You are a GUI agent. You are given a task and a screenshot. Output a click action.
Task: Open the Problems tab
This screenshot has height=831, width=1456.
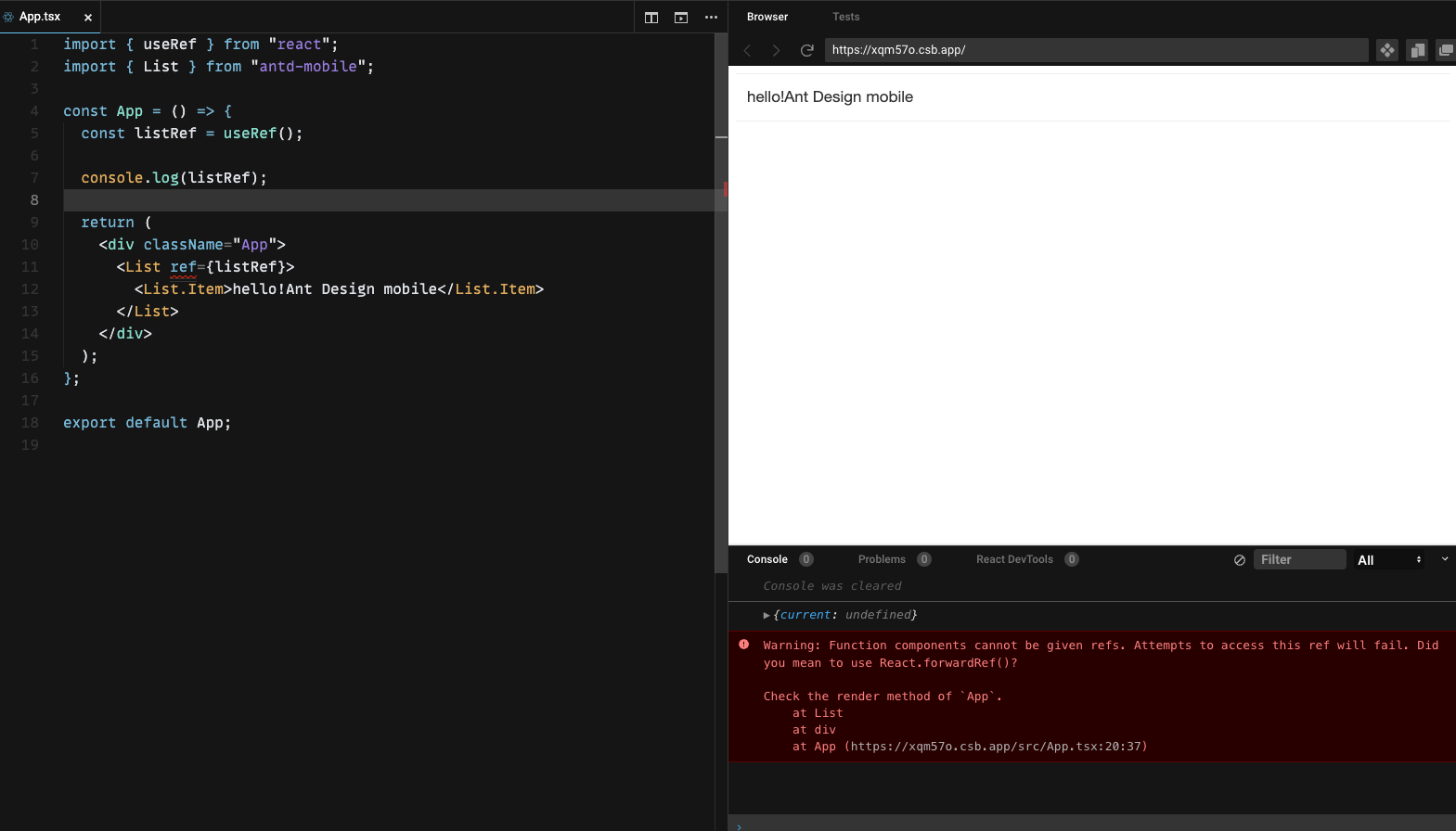(882, 559)
